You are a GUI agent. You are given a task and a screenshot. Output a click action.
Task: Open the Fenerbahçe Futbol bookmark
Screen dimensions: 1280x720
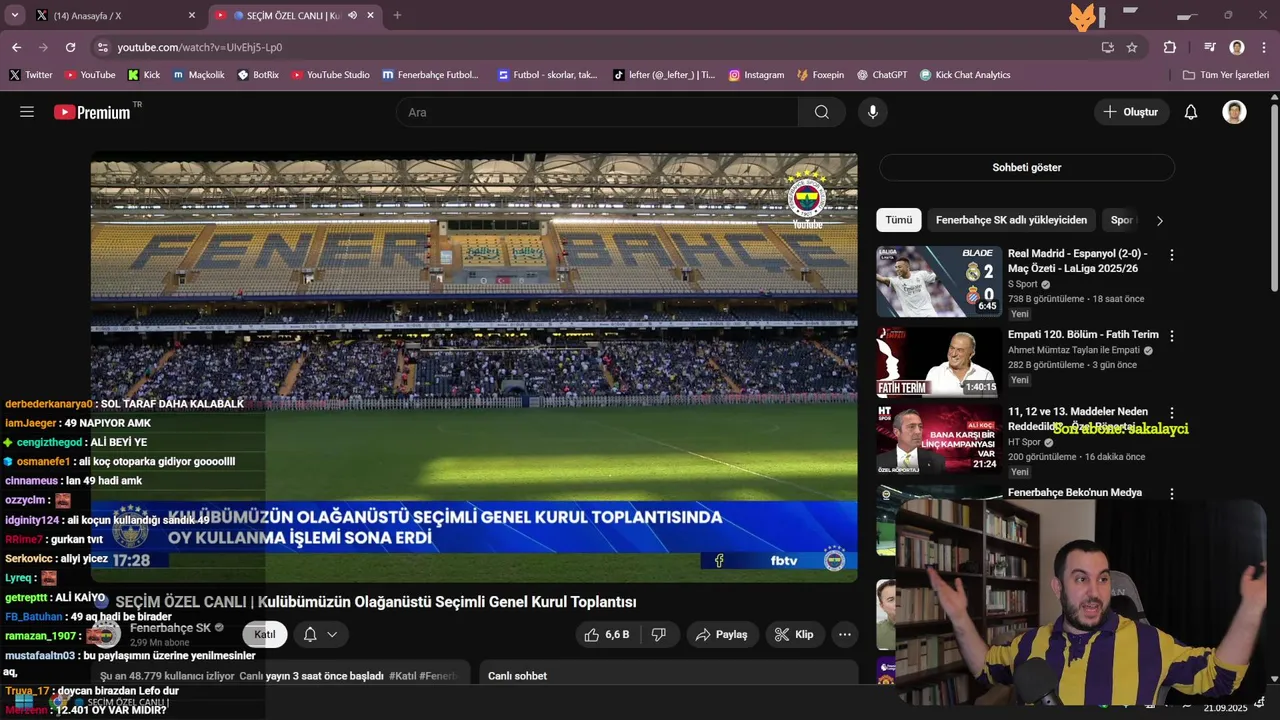[x=430, y=75]
